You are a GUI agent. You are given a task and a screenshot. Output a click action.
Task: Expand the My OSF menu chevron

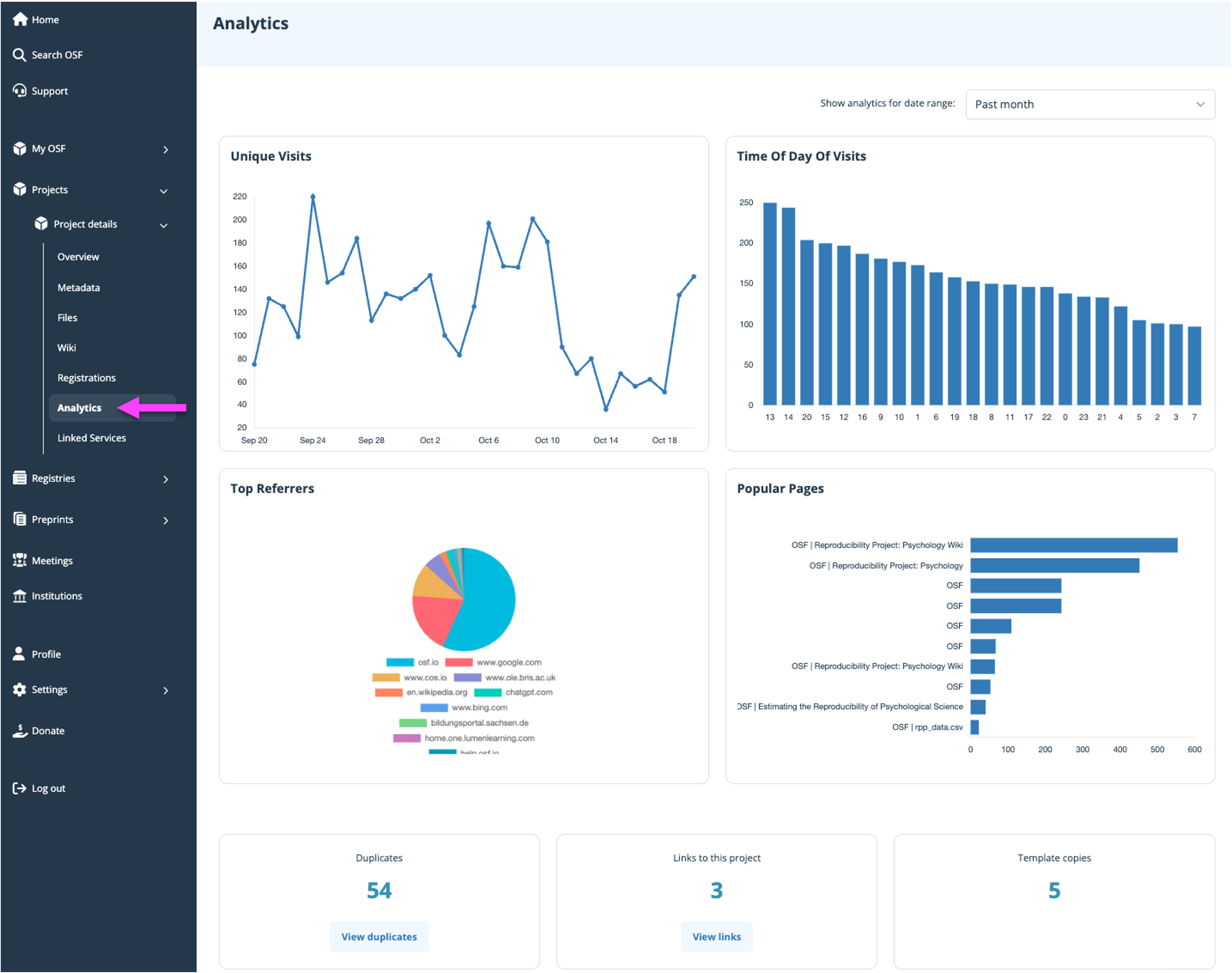click(x=165, y=149)
